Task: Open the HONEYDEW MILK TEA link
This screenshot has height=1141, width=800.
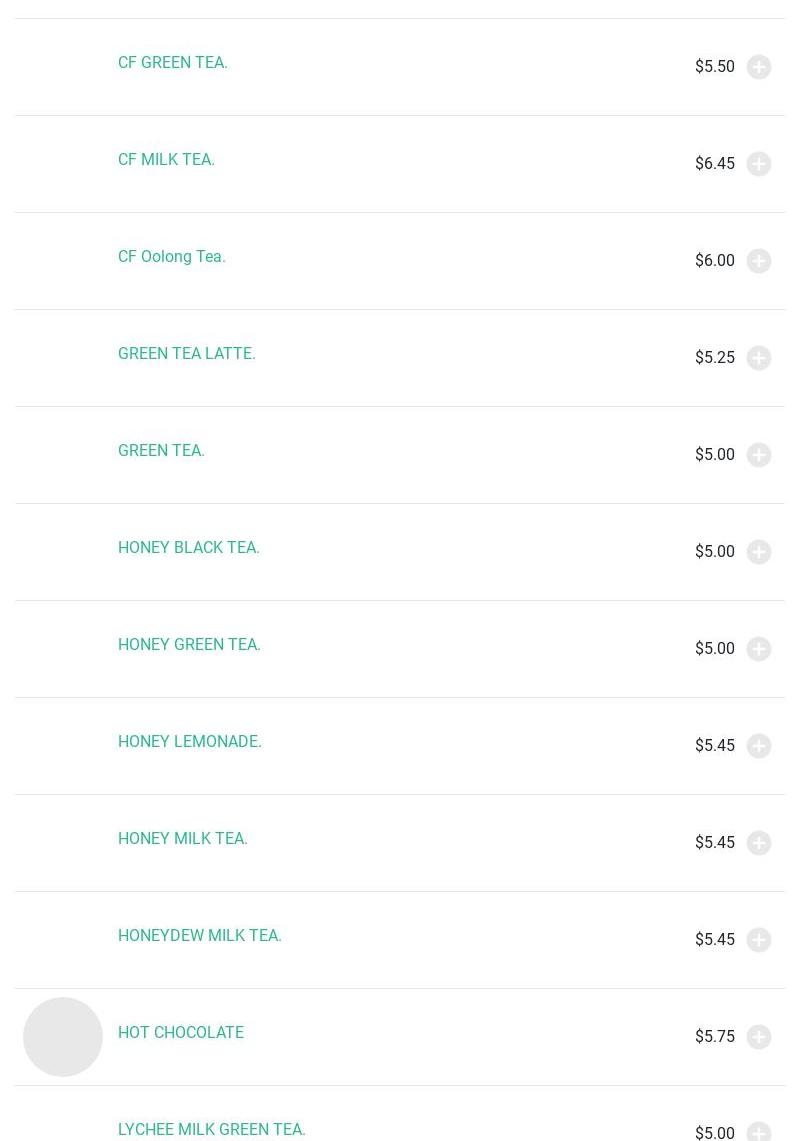Action: pyautogui.click(x=200, y=936)
